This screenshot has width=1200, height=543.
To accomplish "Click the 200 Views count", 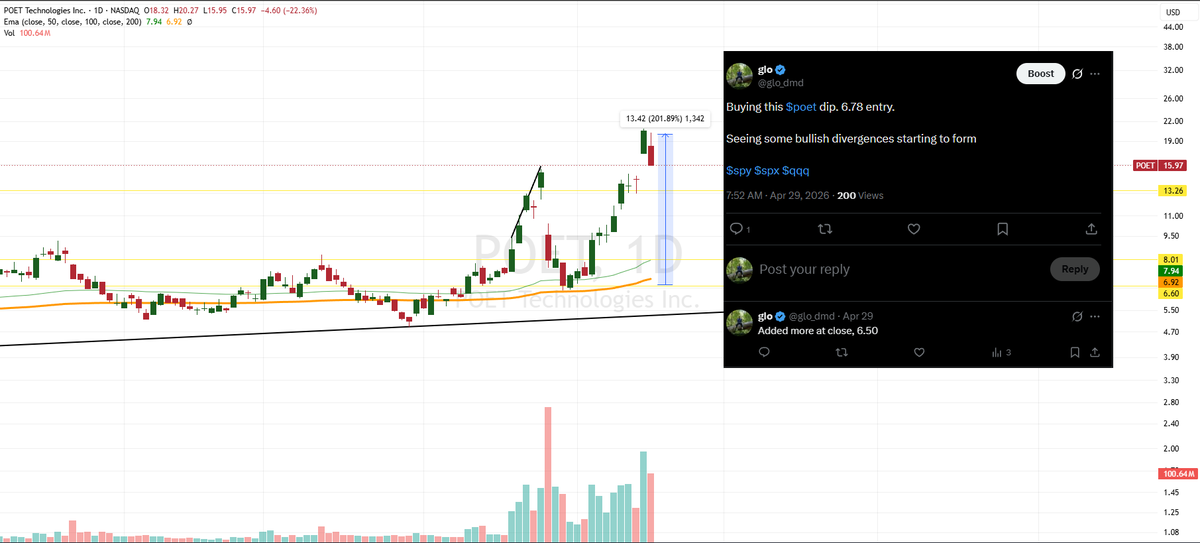I will click(x=860, y=196).
